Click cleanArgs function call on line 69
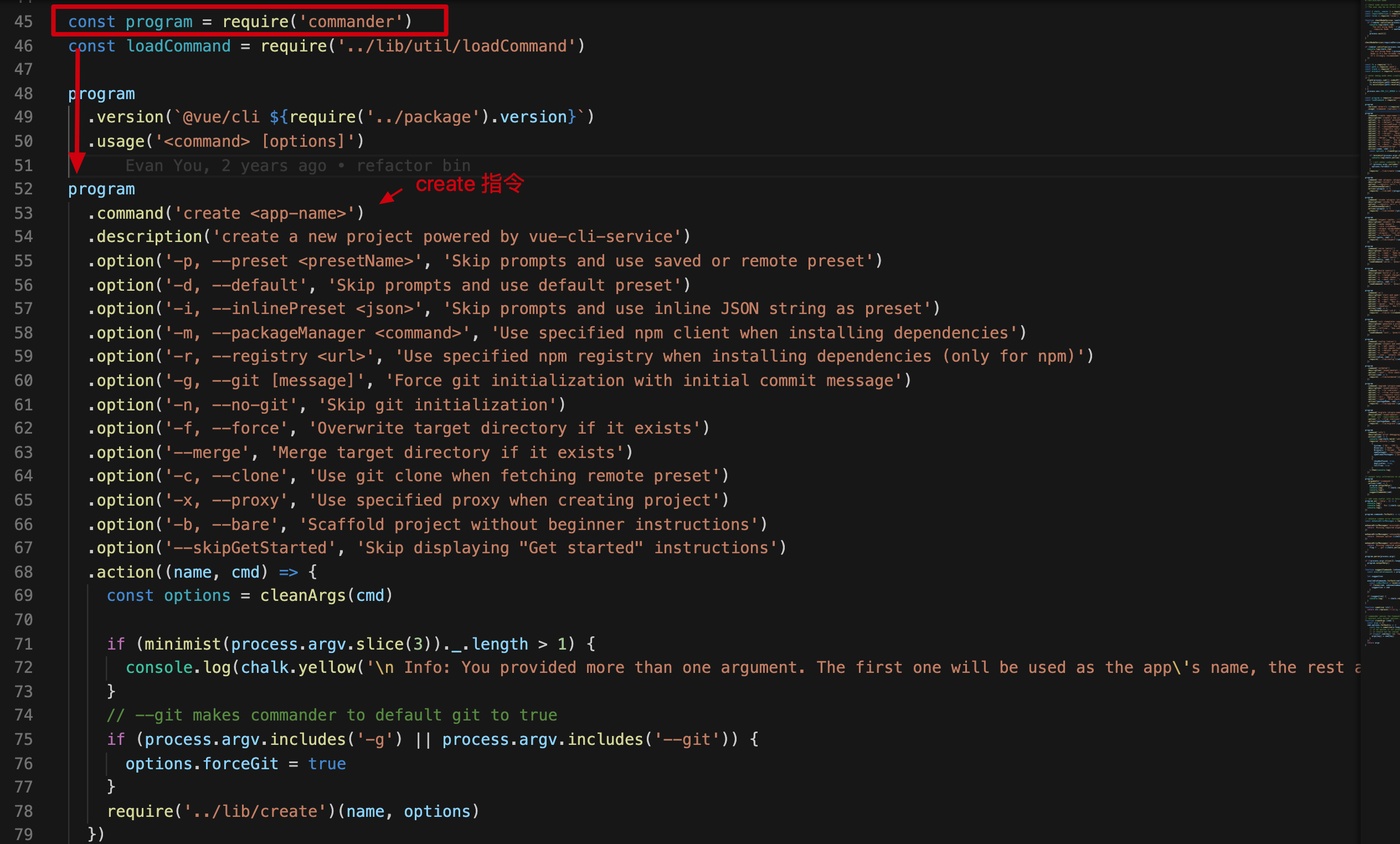1400x844 pixels. click(302, 596)
